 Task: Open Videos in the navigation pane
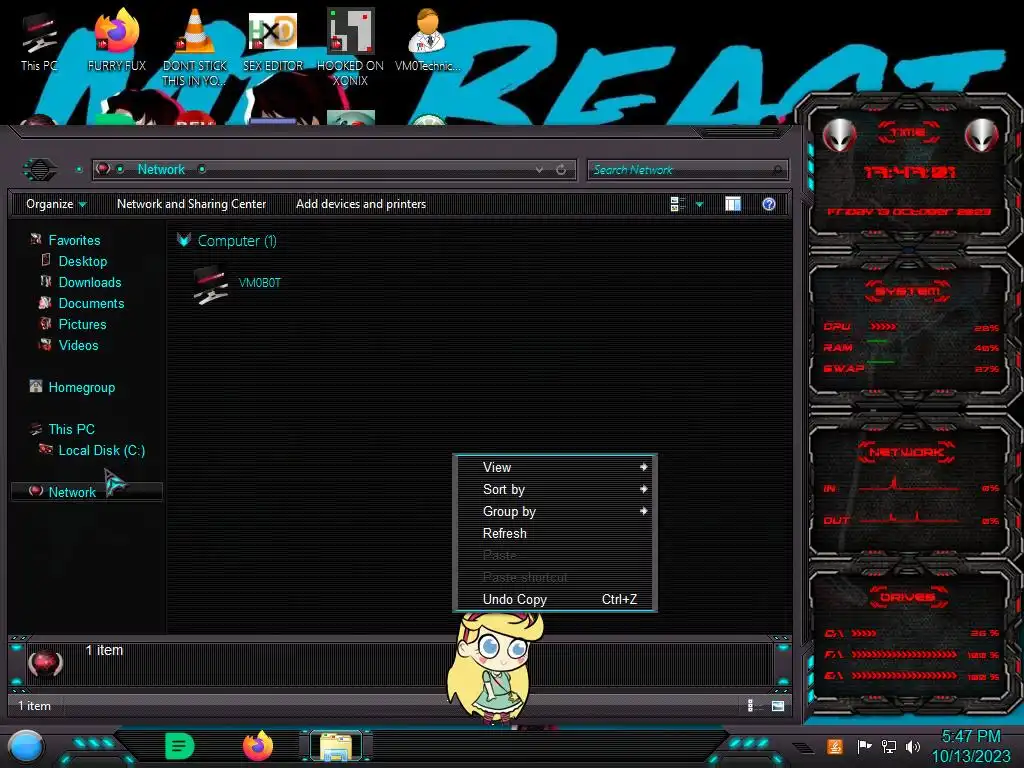coord(78,345)
